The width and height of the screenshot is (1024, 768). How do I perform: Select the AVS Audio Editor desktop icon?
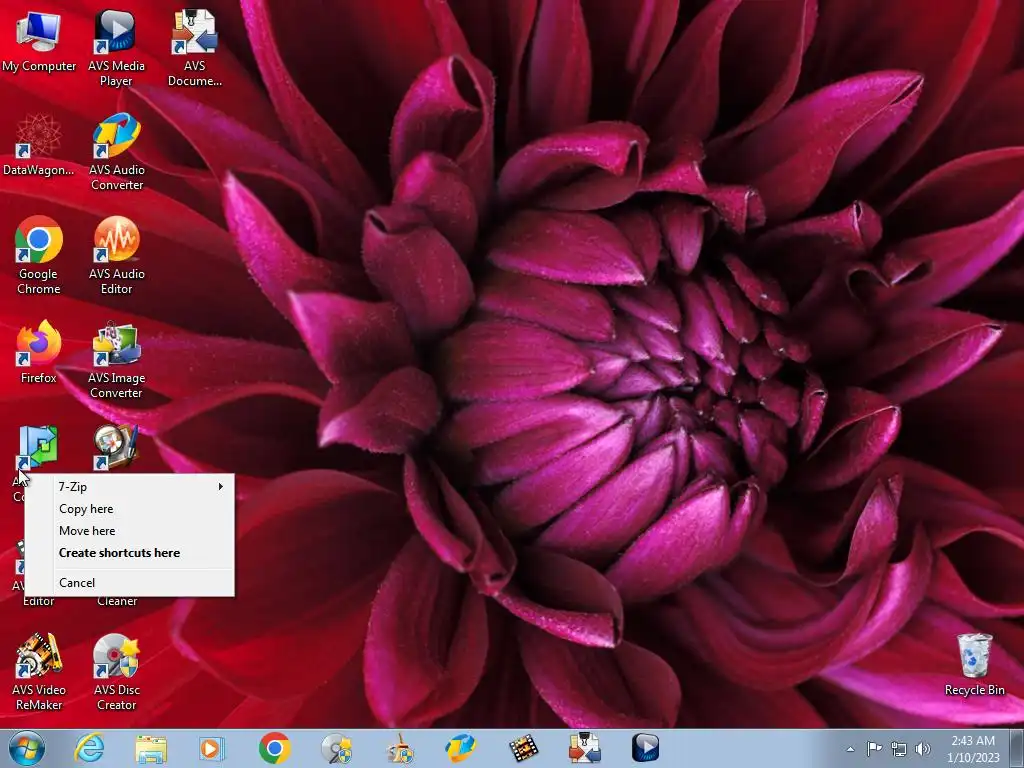[x=116, y=256]
